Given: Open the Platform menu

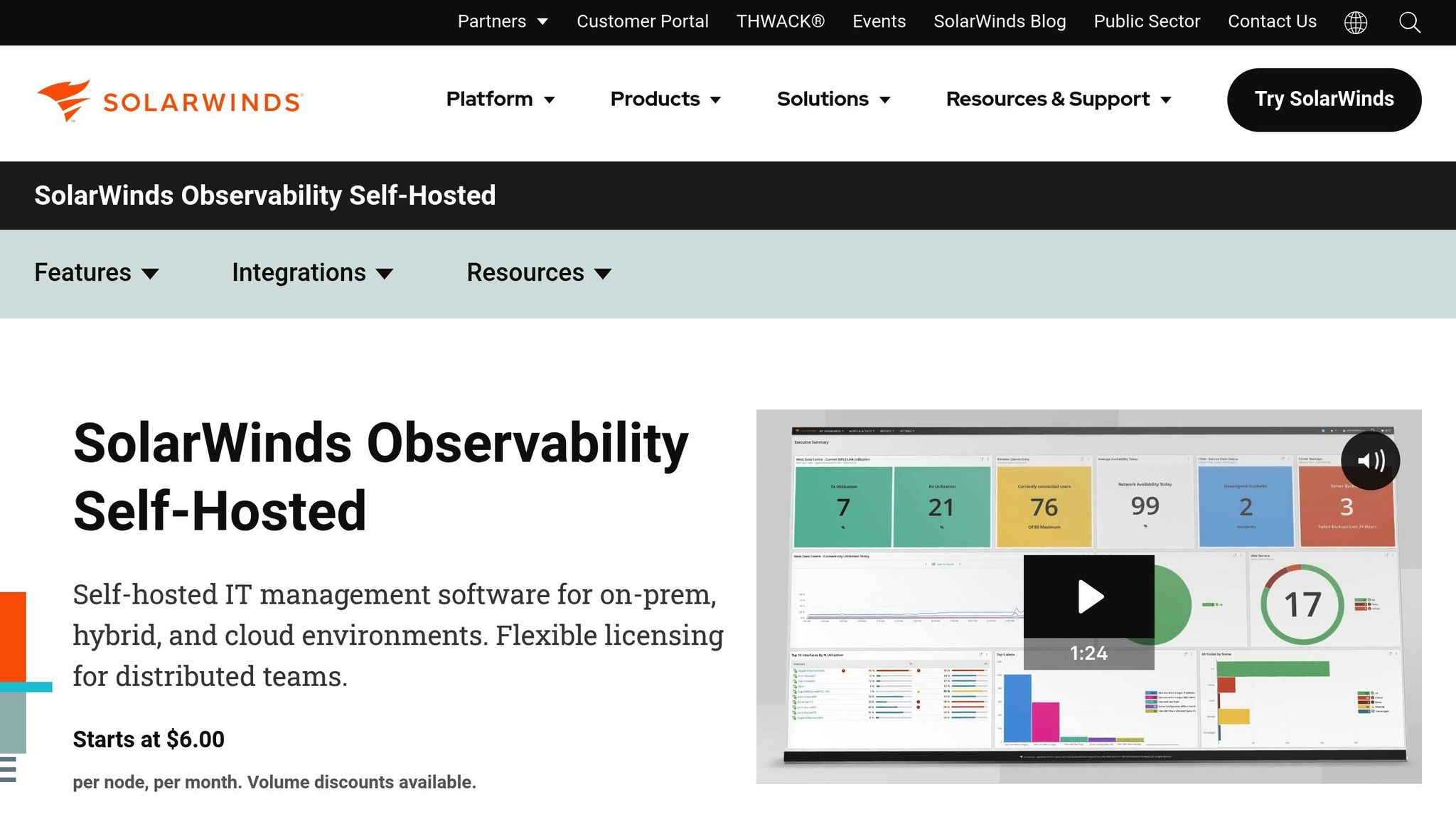Looking at the screenshot, I should (500, 99).
